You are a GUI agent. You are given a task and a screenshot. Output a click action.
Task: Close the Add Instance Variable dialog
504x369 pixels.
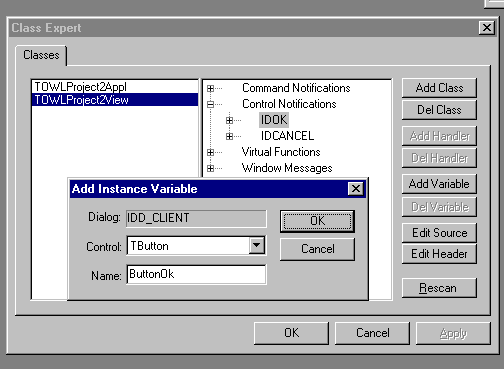click(356, 189)
